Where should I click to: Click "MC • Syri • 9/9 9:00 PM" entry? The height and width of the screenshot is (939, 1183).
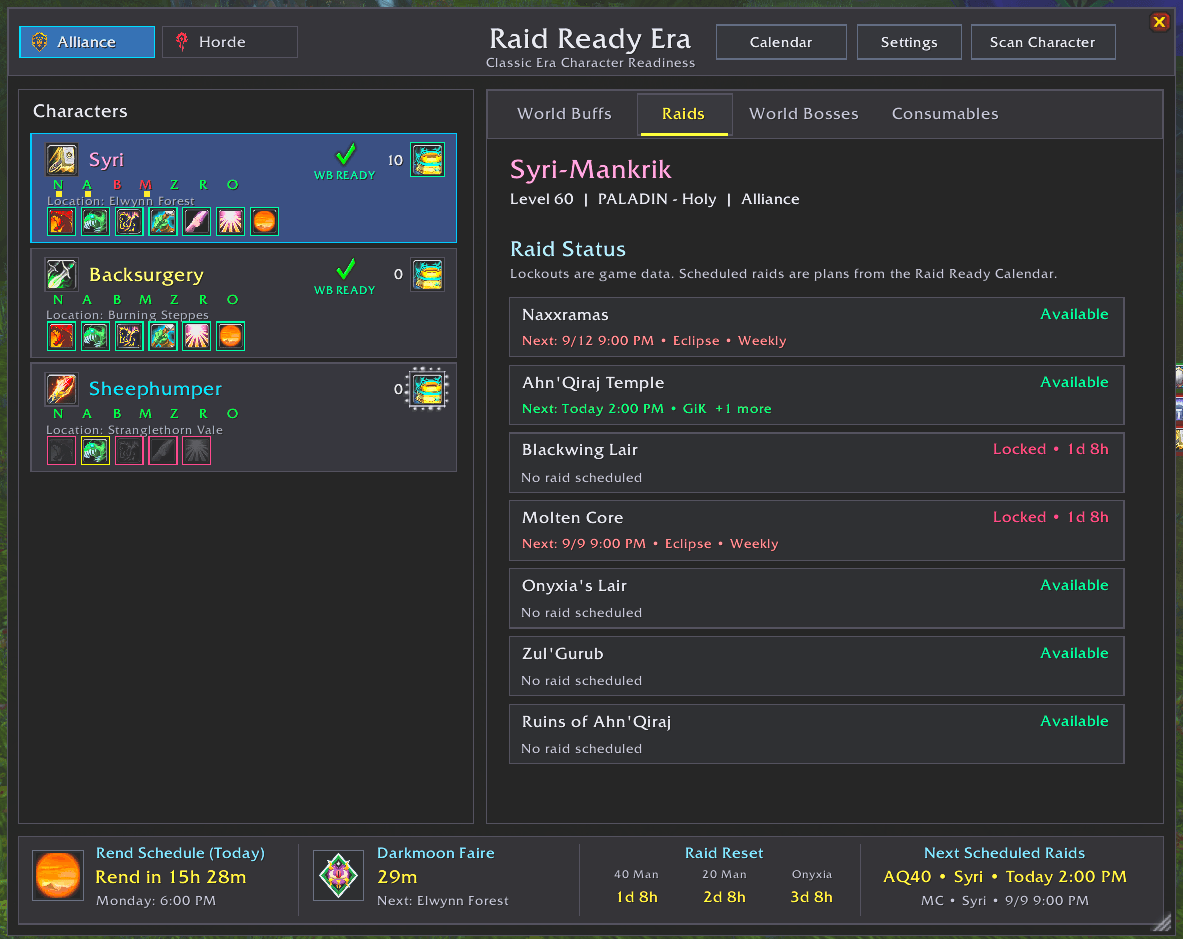point(1005,901)
